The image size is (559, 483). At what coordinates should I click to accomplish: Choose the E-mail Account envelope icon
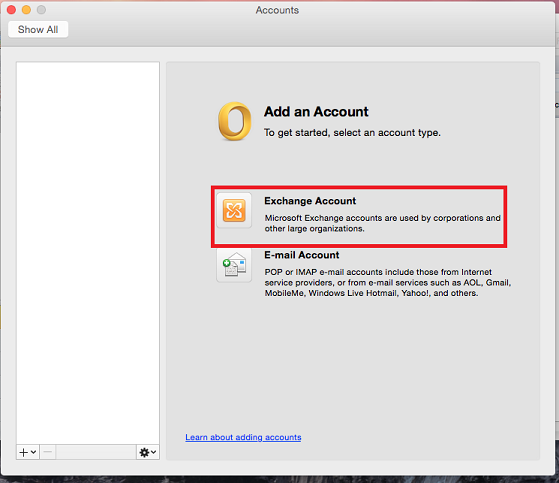234,266
